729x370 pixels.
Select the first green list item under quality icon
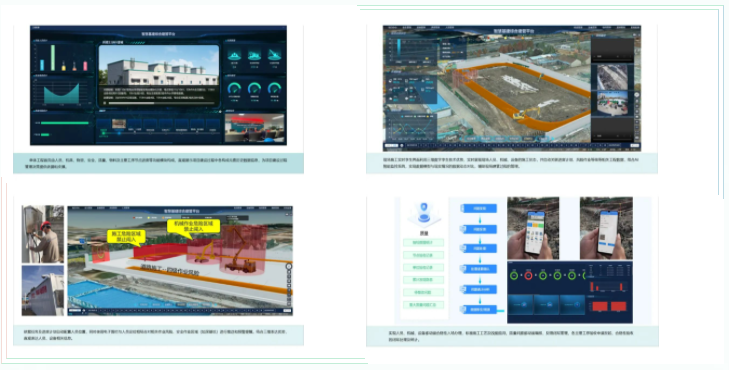pos(423,242)
